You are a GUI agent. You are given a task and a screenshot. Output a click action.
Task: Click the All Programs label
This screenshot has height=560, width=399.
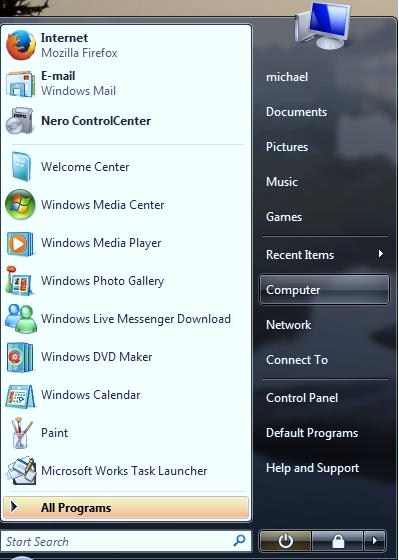[76, 508]
